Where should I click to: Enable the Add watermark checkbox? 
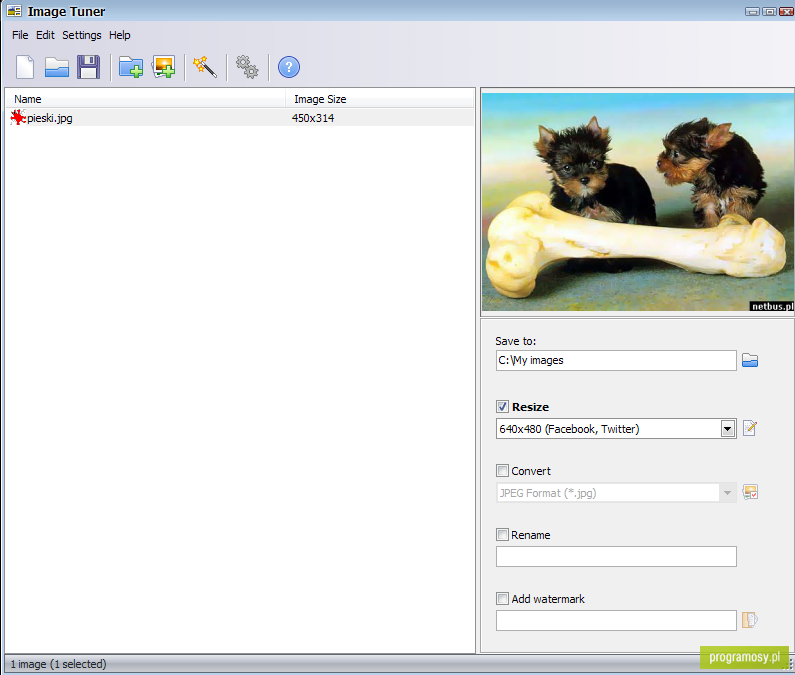pyautogui.click(x=502, y=598)
